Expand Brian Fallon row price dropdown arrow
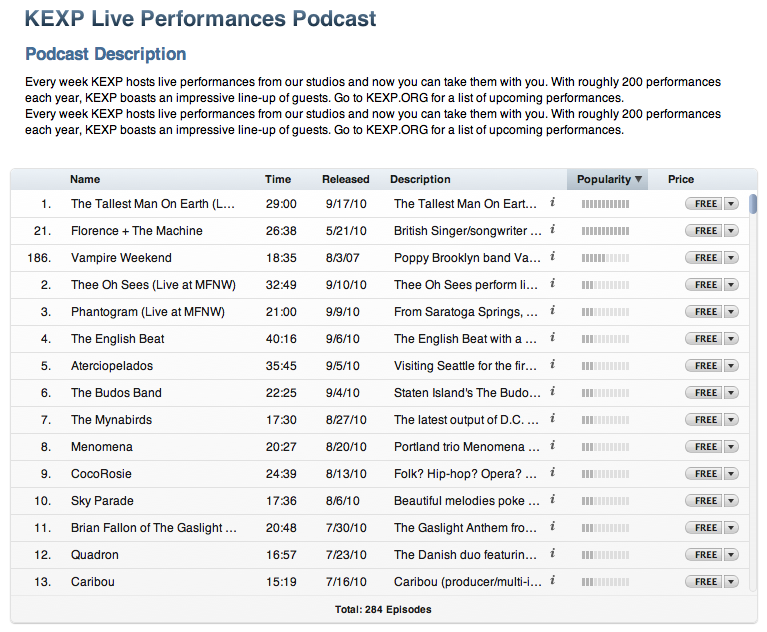Screen dimensions: 767x632 coord(731,528)
